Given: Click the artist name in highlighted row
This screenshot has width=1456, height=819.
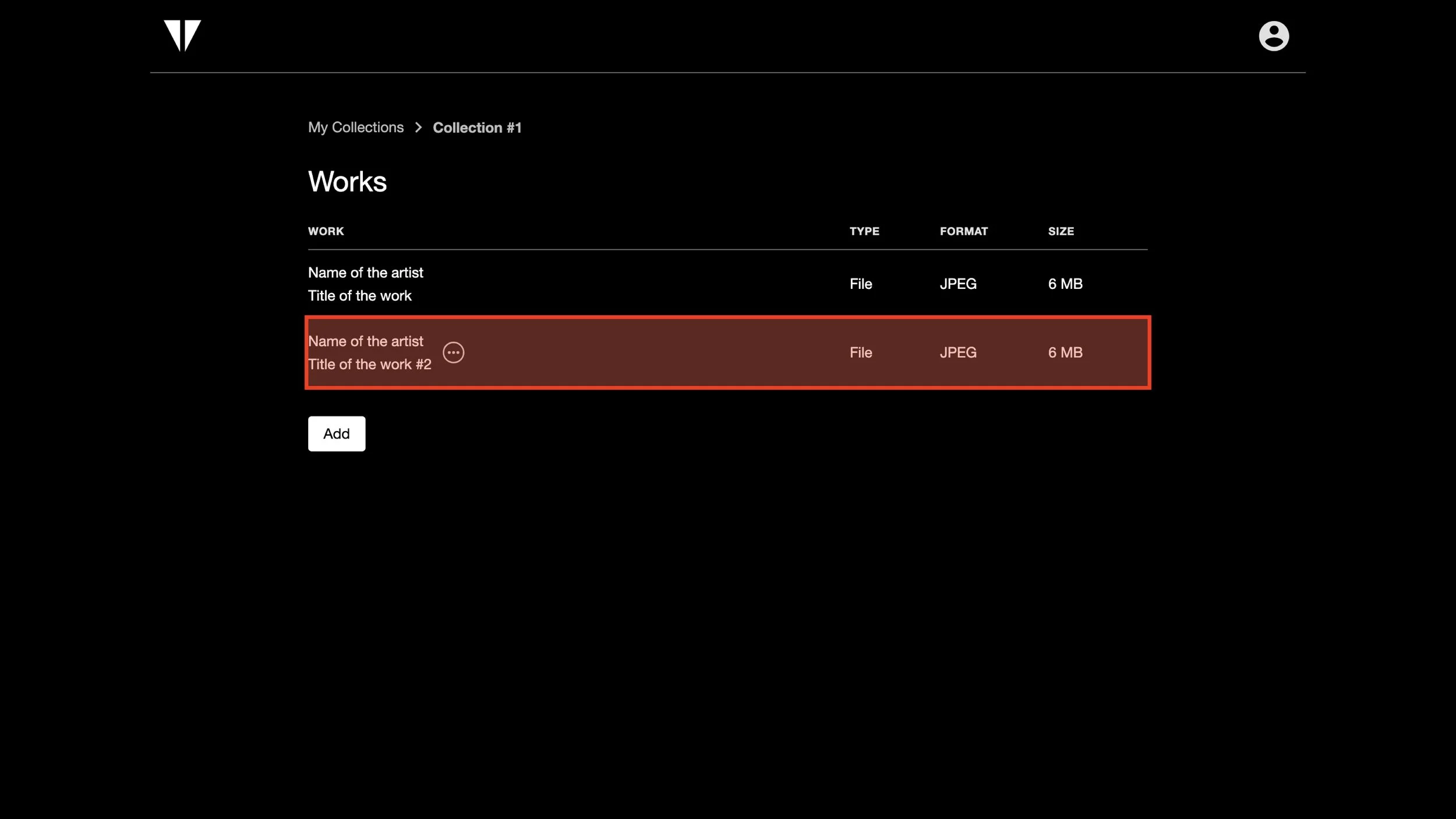Looking at the screenshot, I should pos(365,341).
